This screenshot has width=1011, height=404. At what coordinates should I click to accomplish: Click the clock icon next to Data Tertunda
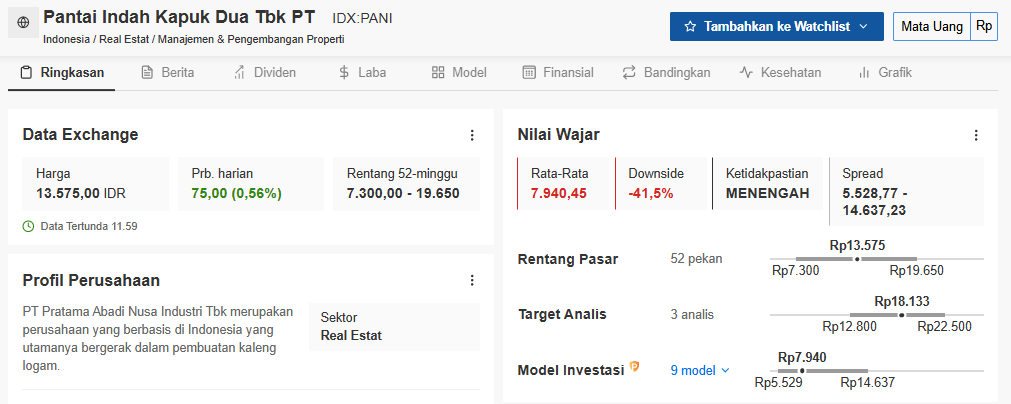tap(28, 226)
